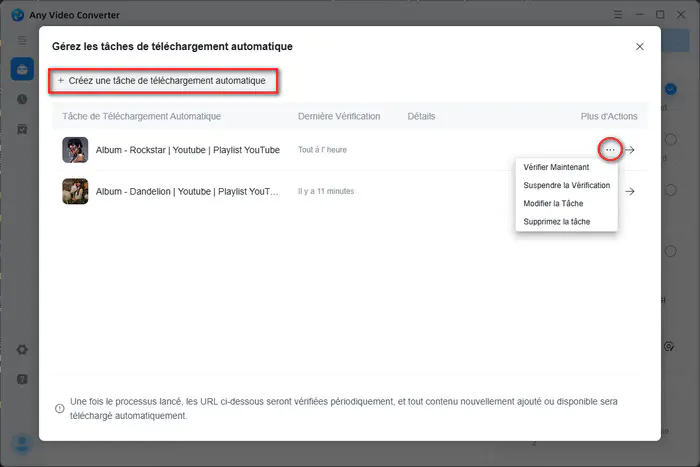The image size is (700, 467).
Task: Click the Album - Rockstar thumbnail
Action: [75, 150]
